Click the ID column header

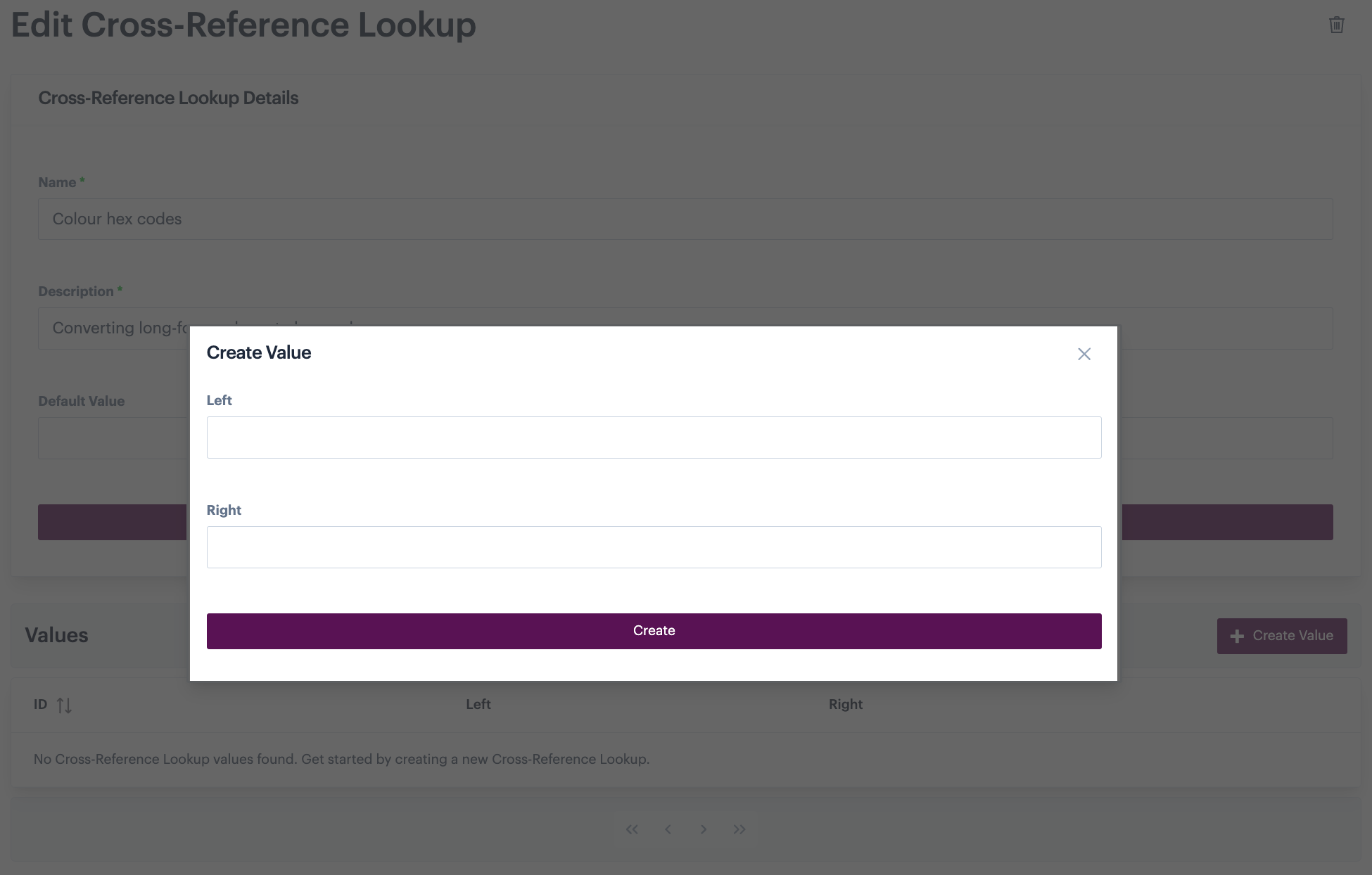click(40, 704)
